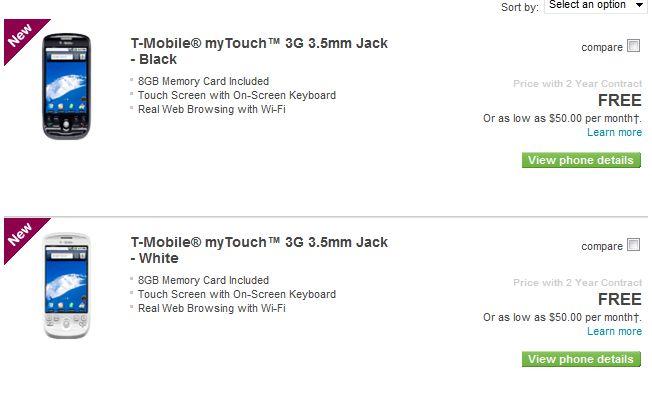652x401 pixels.
Task: Click the Black phone's Real Web Browsing bullet
Action: pyautogui.click(x=211, y=109)
